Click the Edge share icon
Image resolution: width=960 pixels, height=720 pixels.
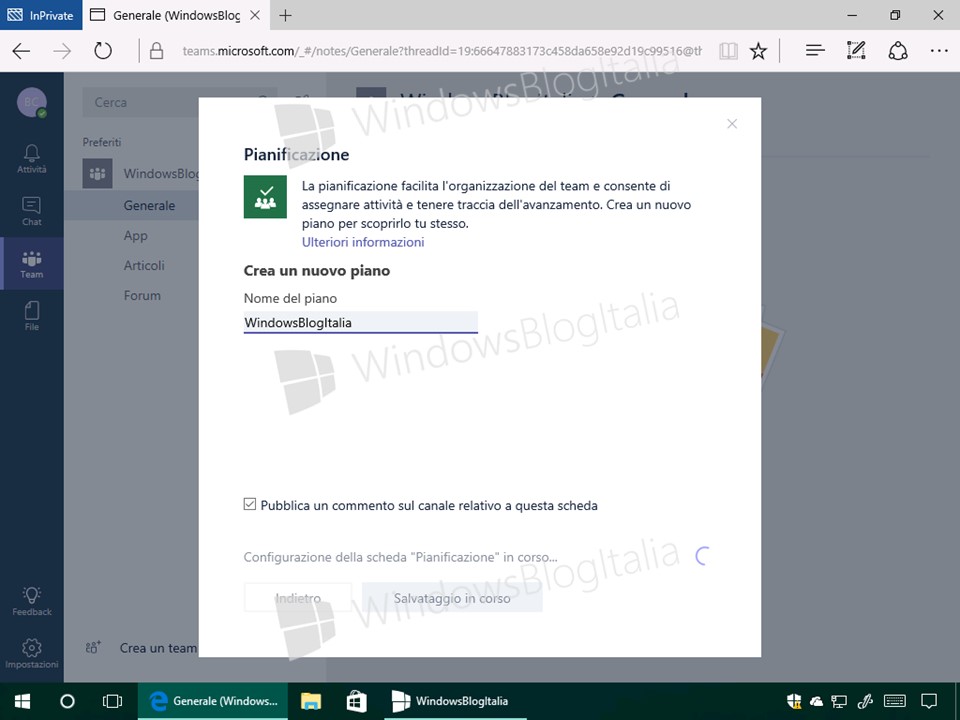coord(898,51)
